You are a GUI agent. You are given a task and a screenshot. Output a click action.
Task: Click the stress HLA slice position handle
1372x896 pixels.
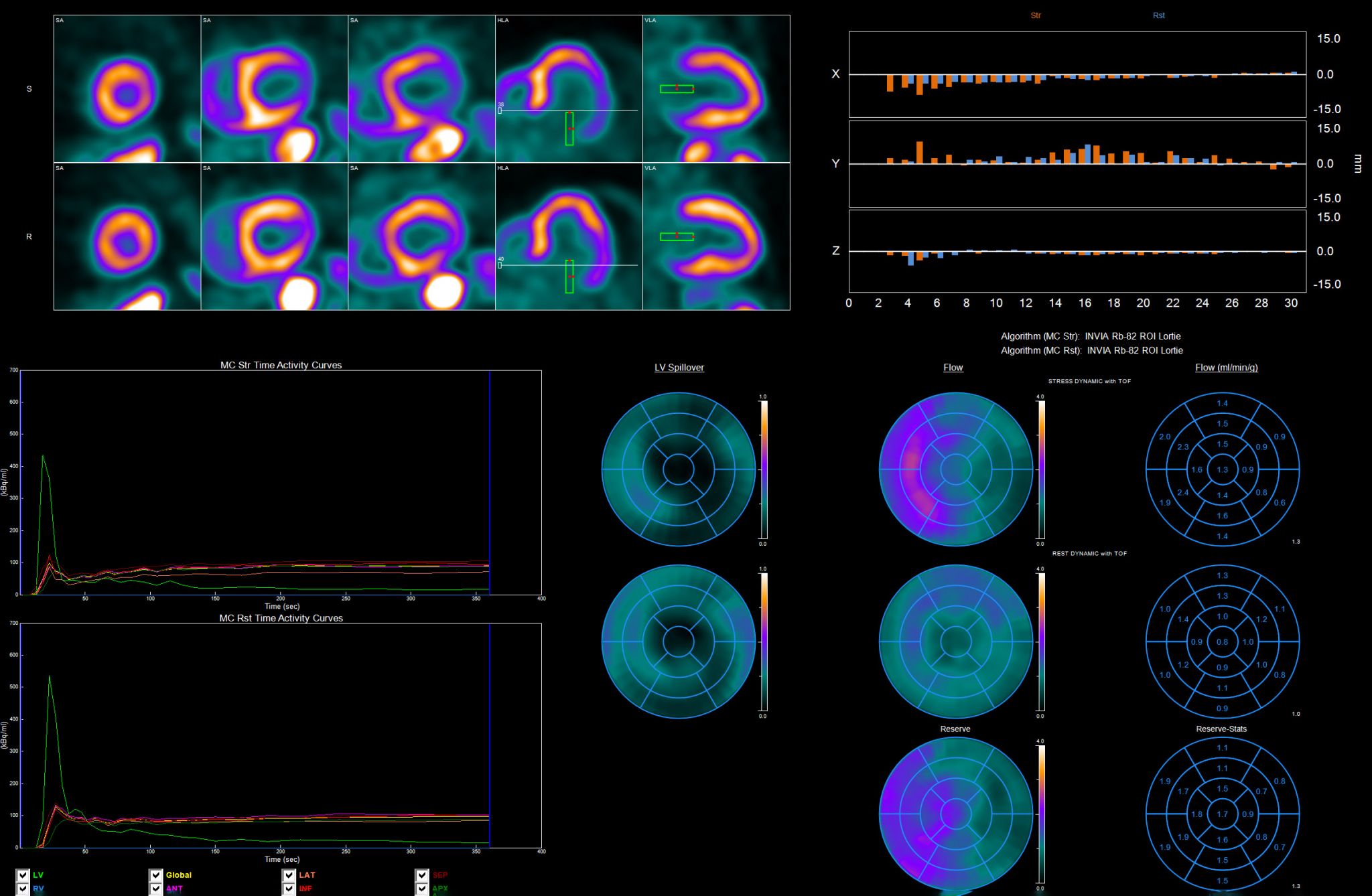tap(500, 110)
